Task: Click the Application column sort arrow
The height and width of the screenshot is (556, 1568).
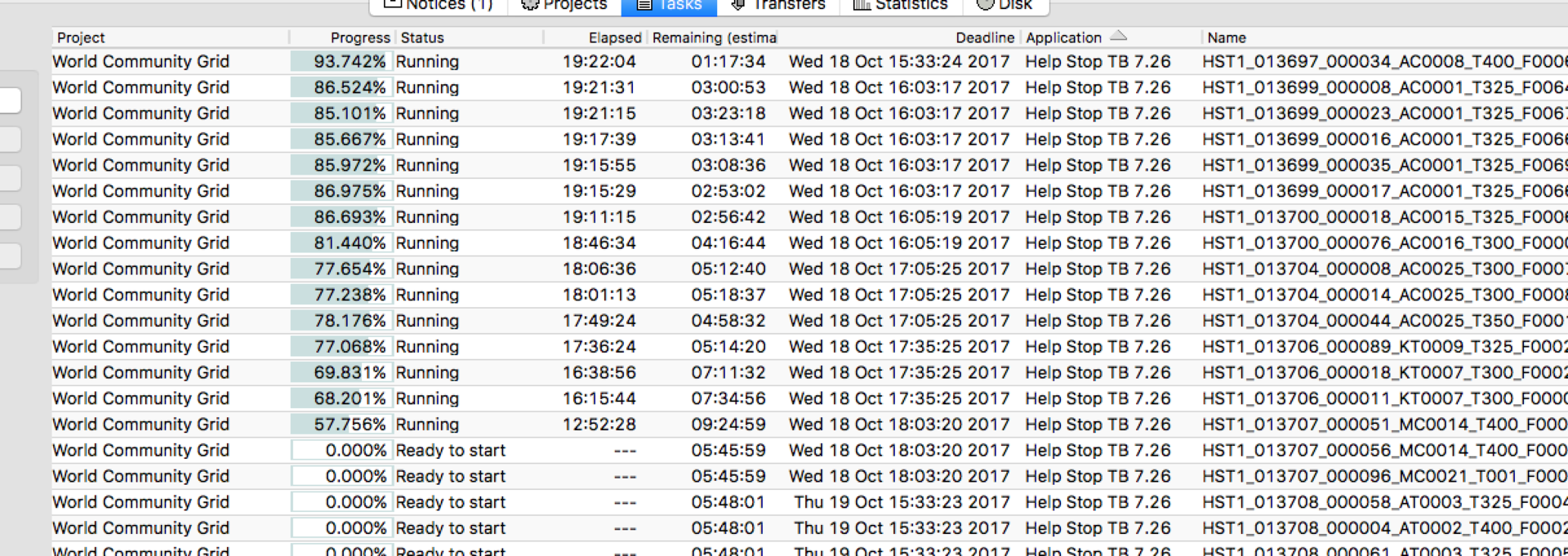Action: tap(1119, 36)
